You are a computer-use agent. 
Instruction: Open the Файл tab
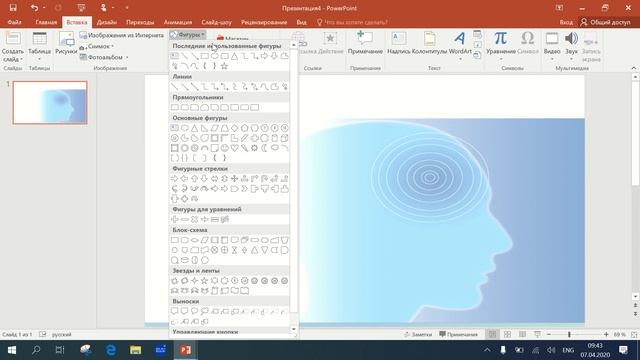coord(14,22)
